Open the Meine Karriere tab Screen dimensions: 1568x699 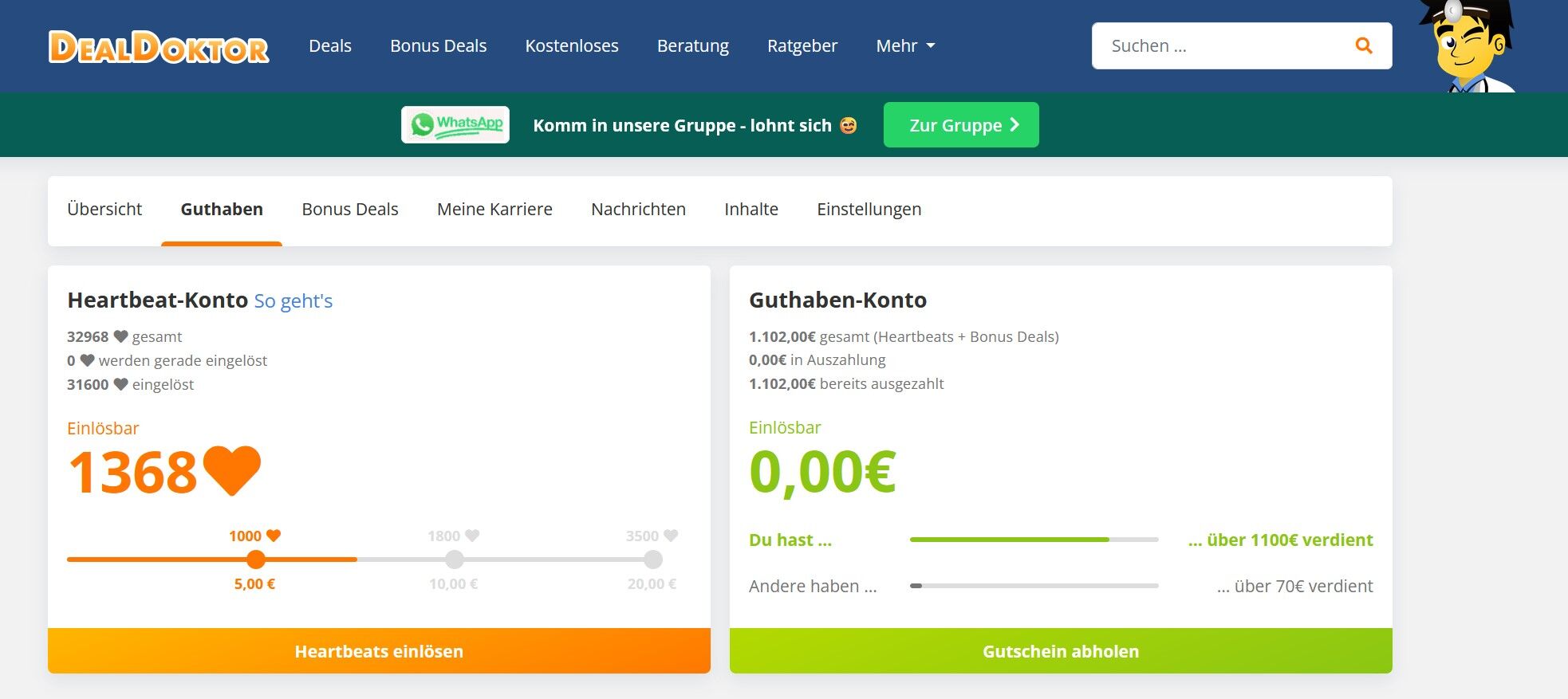click(494, 210)
